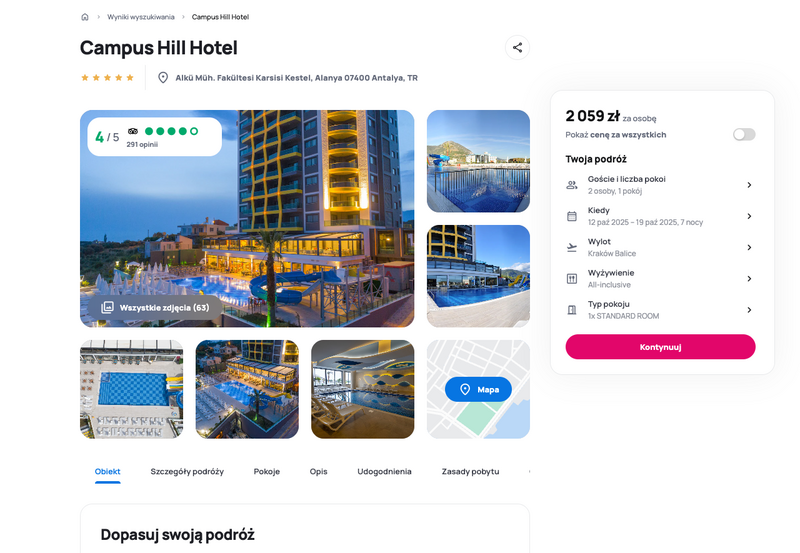This screenshot has width=800, height=553.
Task: Open the indoor pool photo thumbnail
Action: [363, 389]
